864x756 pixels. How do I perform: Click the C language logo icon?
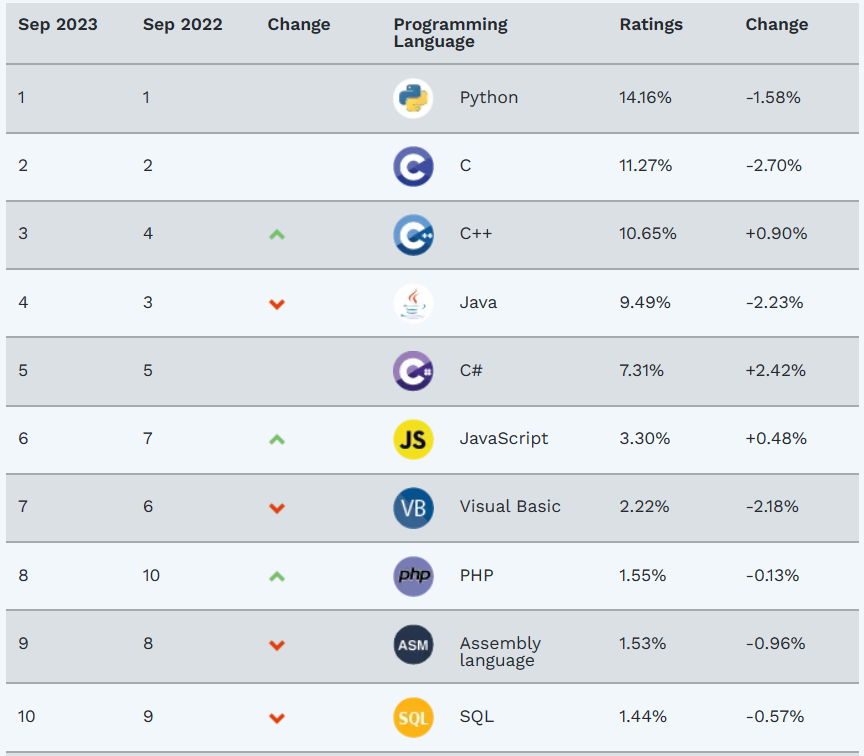click(413, 166)
